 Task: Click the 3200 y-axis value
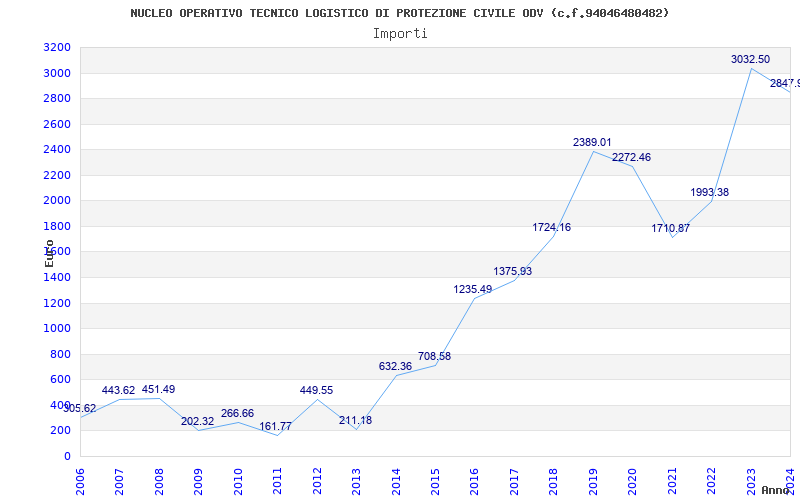point(57,47)
